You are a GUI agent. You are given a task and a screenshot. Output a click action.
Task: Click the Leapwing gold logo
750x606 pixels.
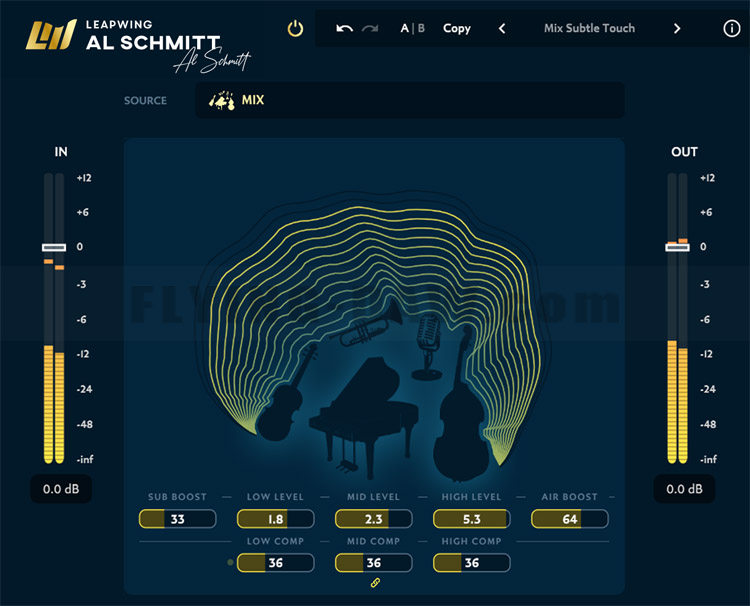[51, 35]
